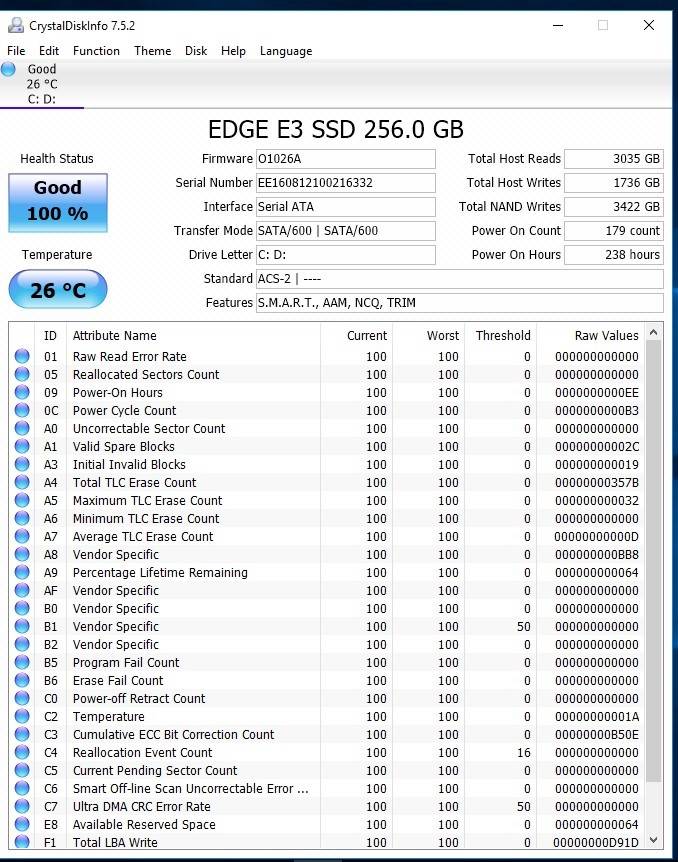
Task: Click the Serial Number field EE160812100216332
Action: pyautogui.click(x=346, y=183)
